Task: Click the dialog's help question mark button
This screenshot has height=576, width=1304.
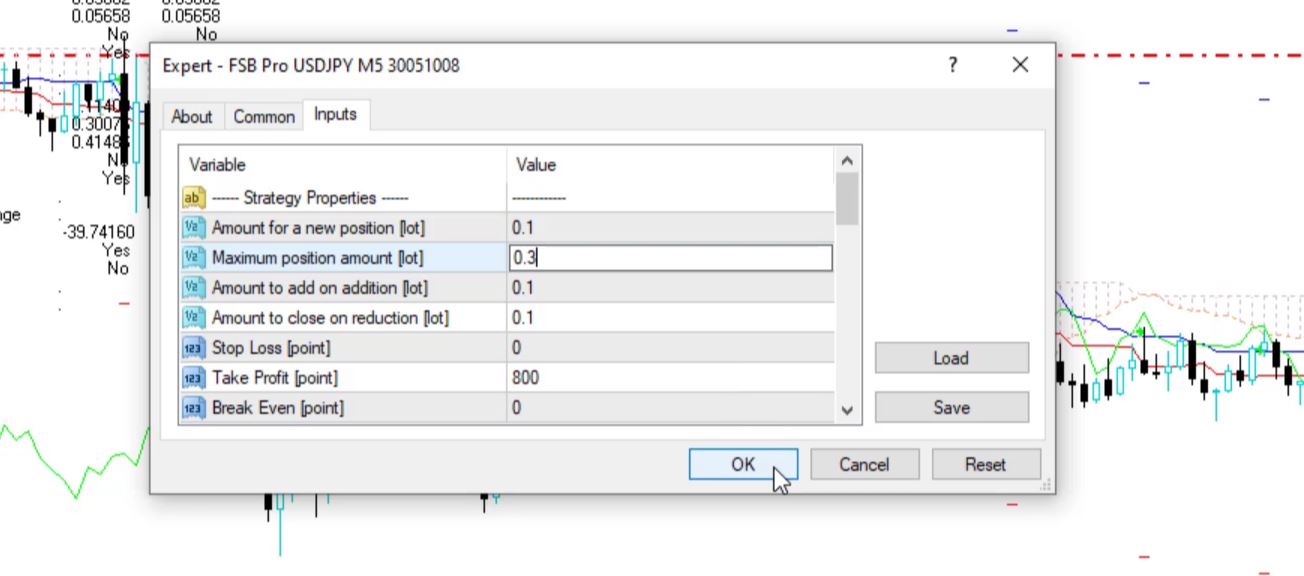Action: [x=952, y=65]
